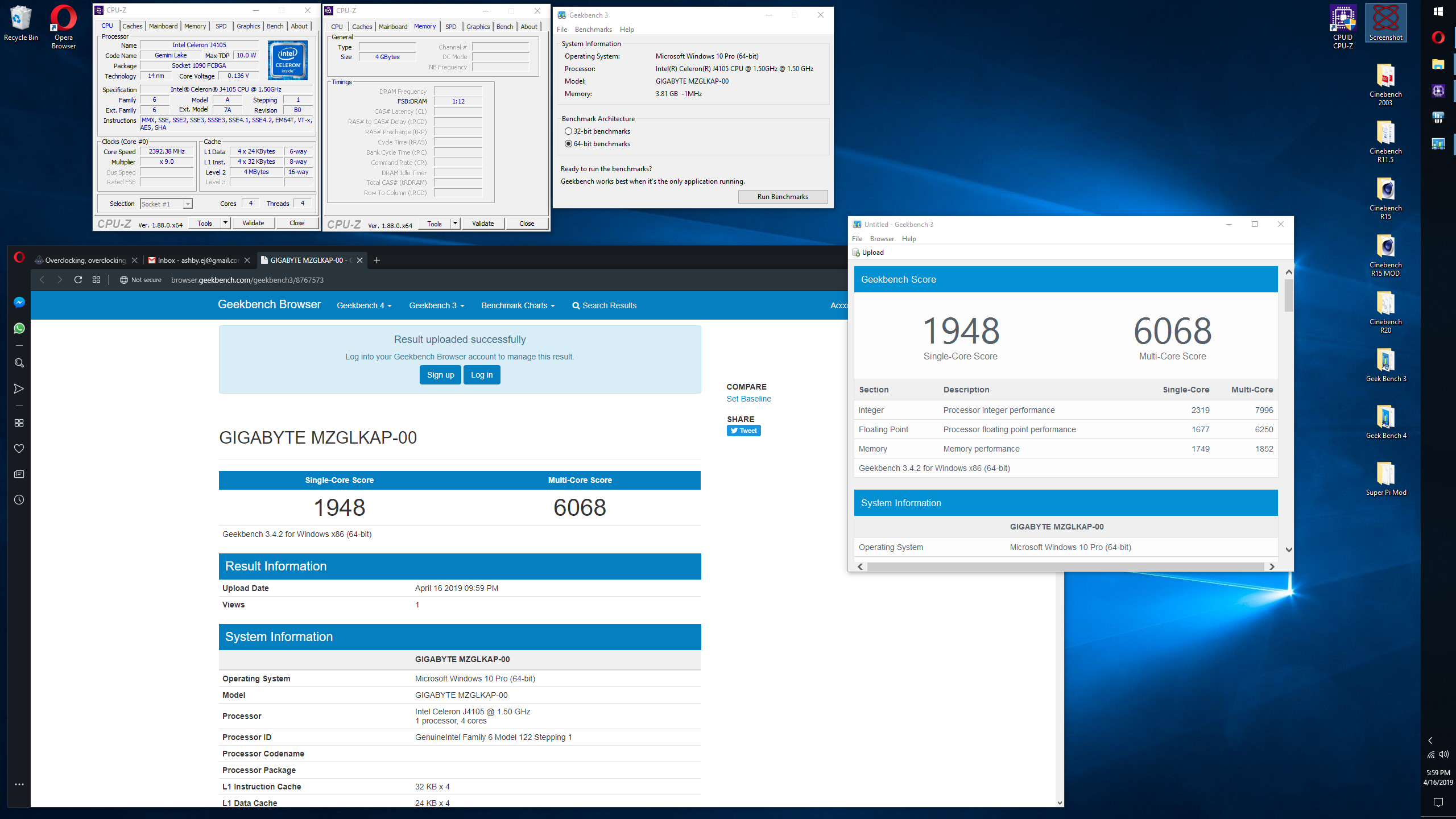
Task: Click horizontal scrollbar in Geekbench results window
Action: (1065, 566)
